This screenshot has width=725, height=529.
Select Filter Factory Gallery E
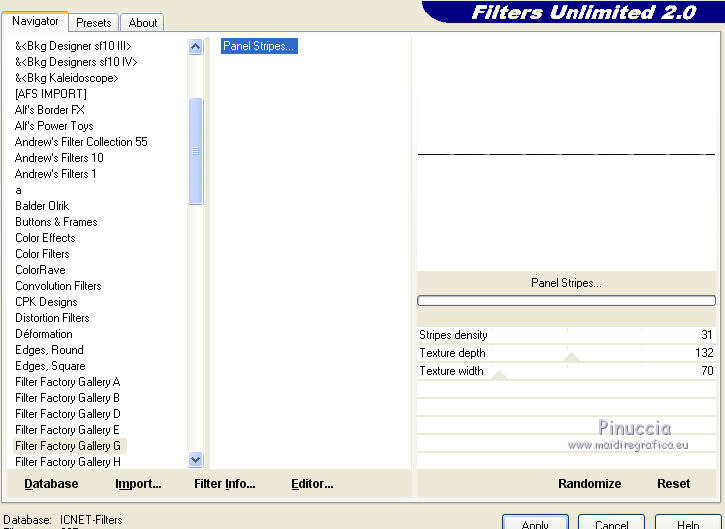pyautogui.click(x=68, y=430)
